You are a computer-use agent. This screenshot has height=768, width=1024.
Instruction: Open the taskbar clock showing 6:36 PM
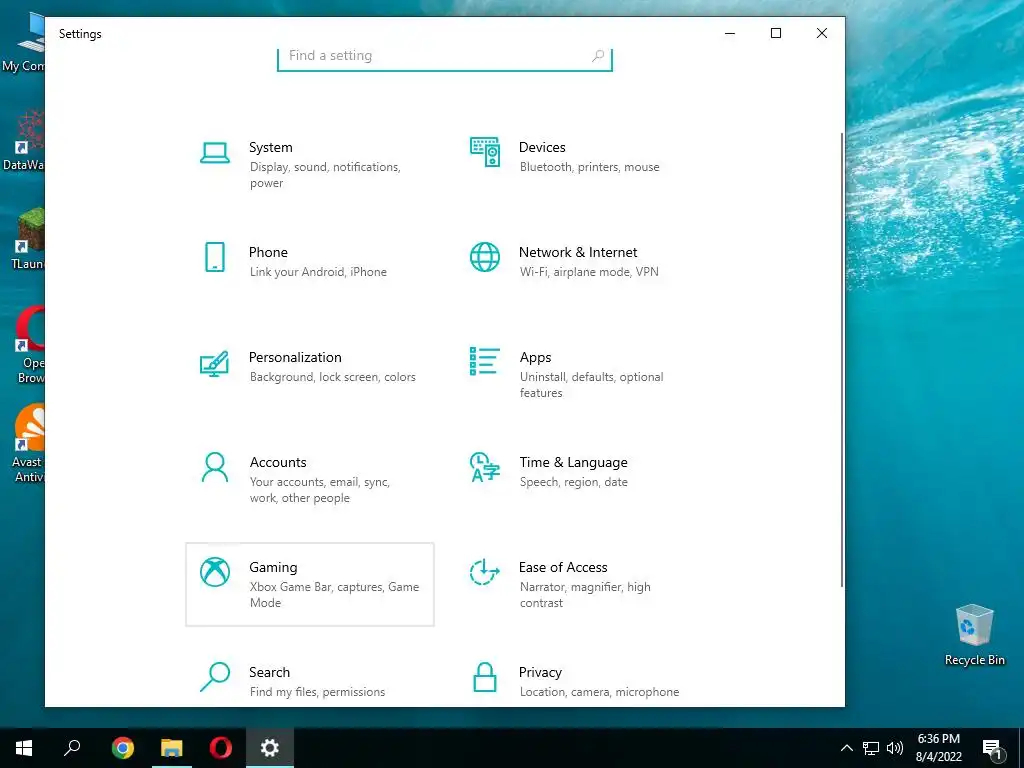coord(938,748)
